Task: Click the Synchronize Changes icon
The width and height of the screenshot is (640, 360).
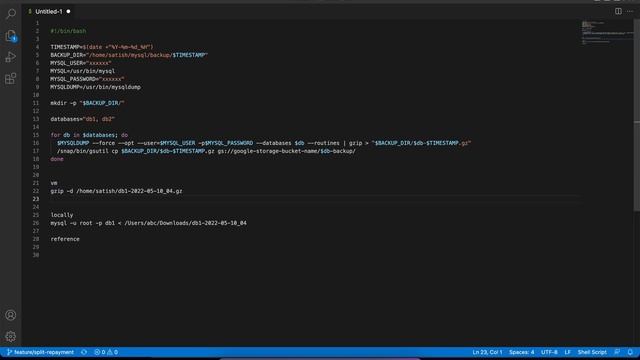Action: tap(84, 352)
